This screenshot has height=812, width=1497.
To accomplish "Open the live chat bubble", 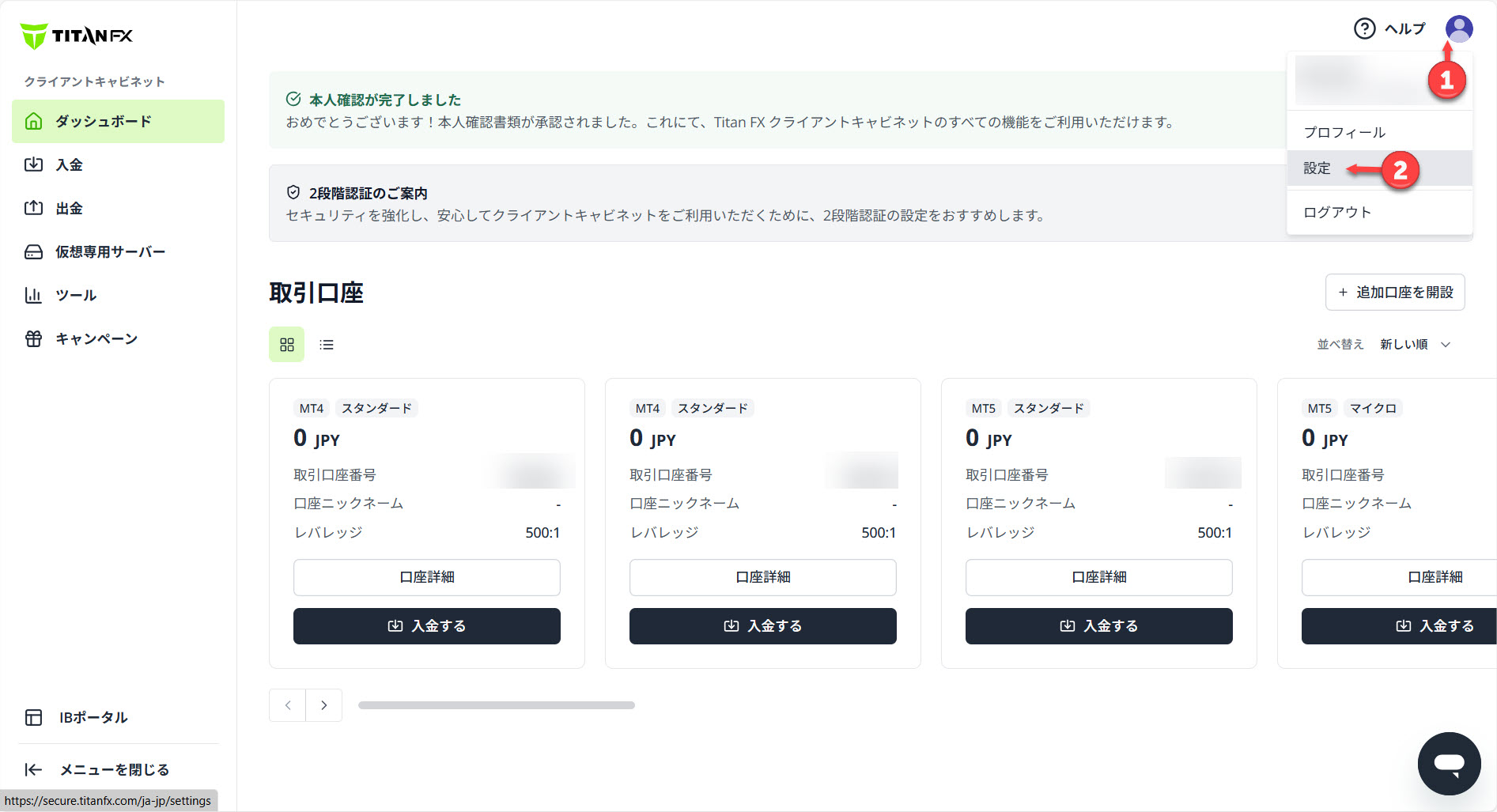I will pyautogui.click(x=1449, y=763).
